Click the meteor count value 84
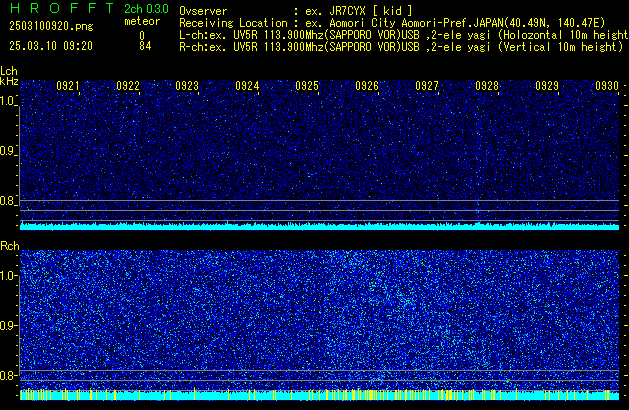The height and width of the screenshot is (410, 629). coord(145,46)
